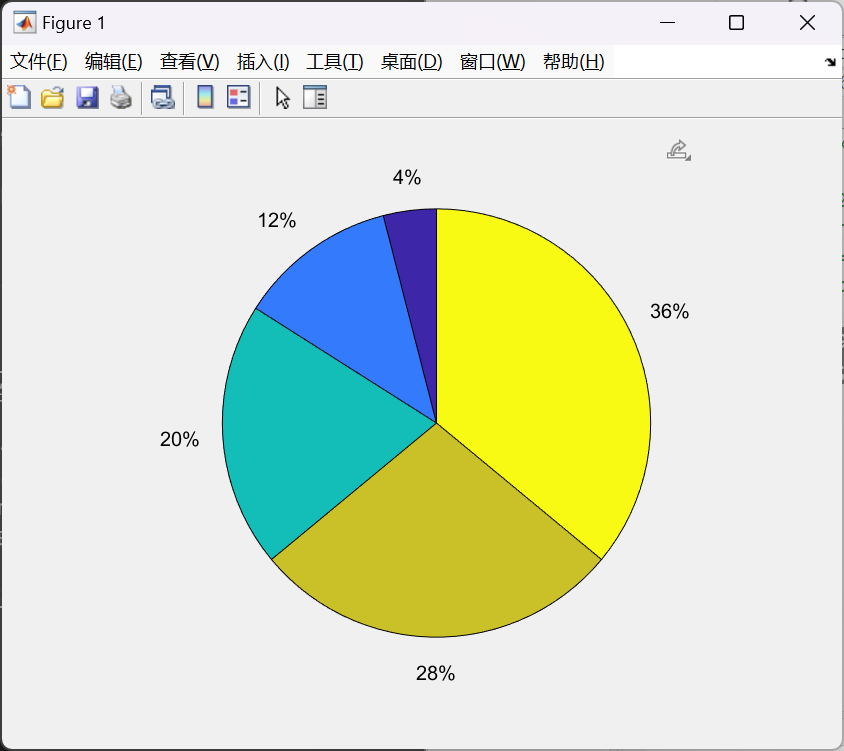Open the 帮助(H) menu

[573, 62]
